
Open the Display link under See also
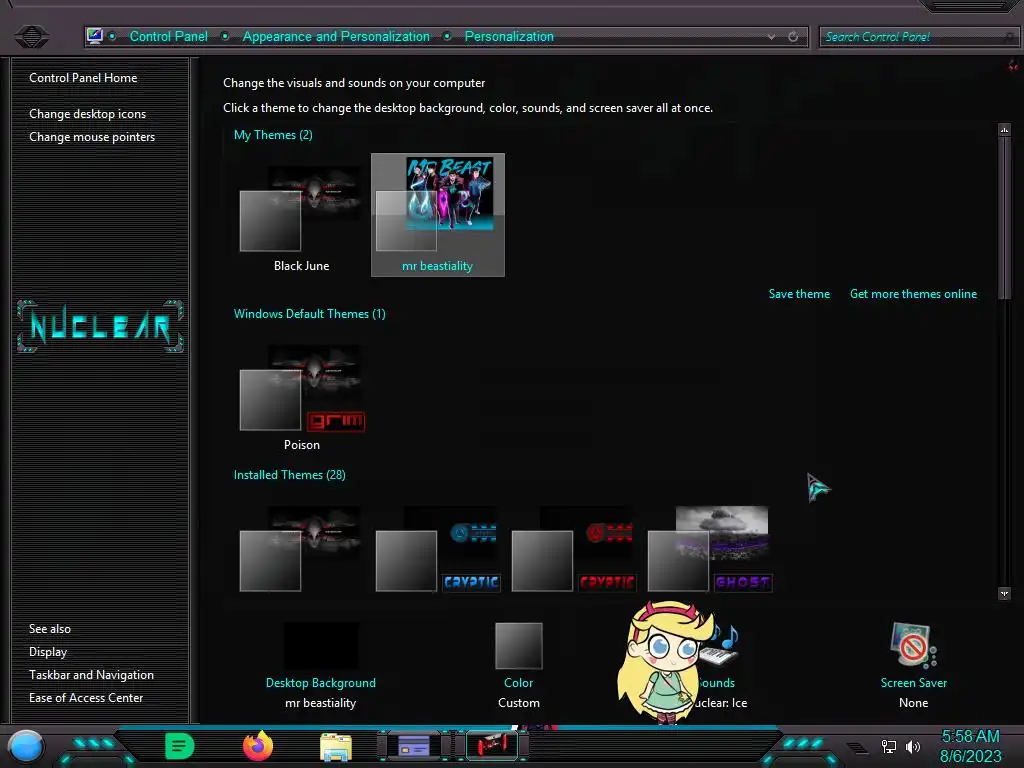click(x=48, y=652)
